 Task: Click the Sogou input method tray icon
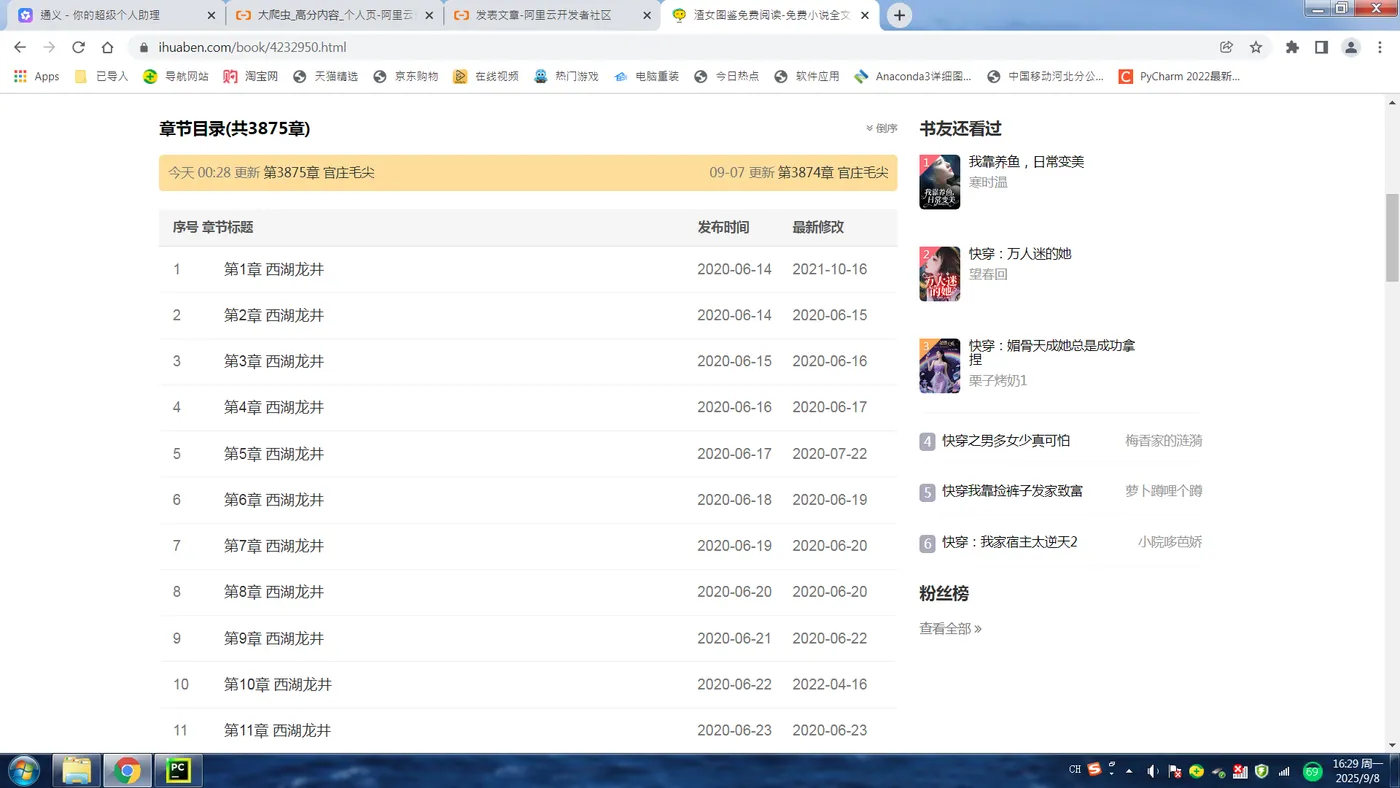pos(1095,770)
